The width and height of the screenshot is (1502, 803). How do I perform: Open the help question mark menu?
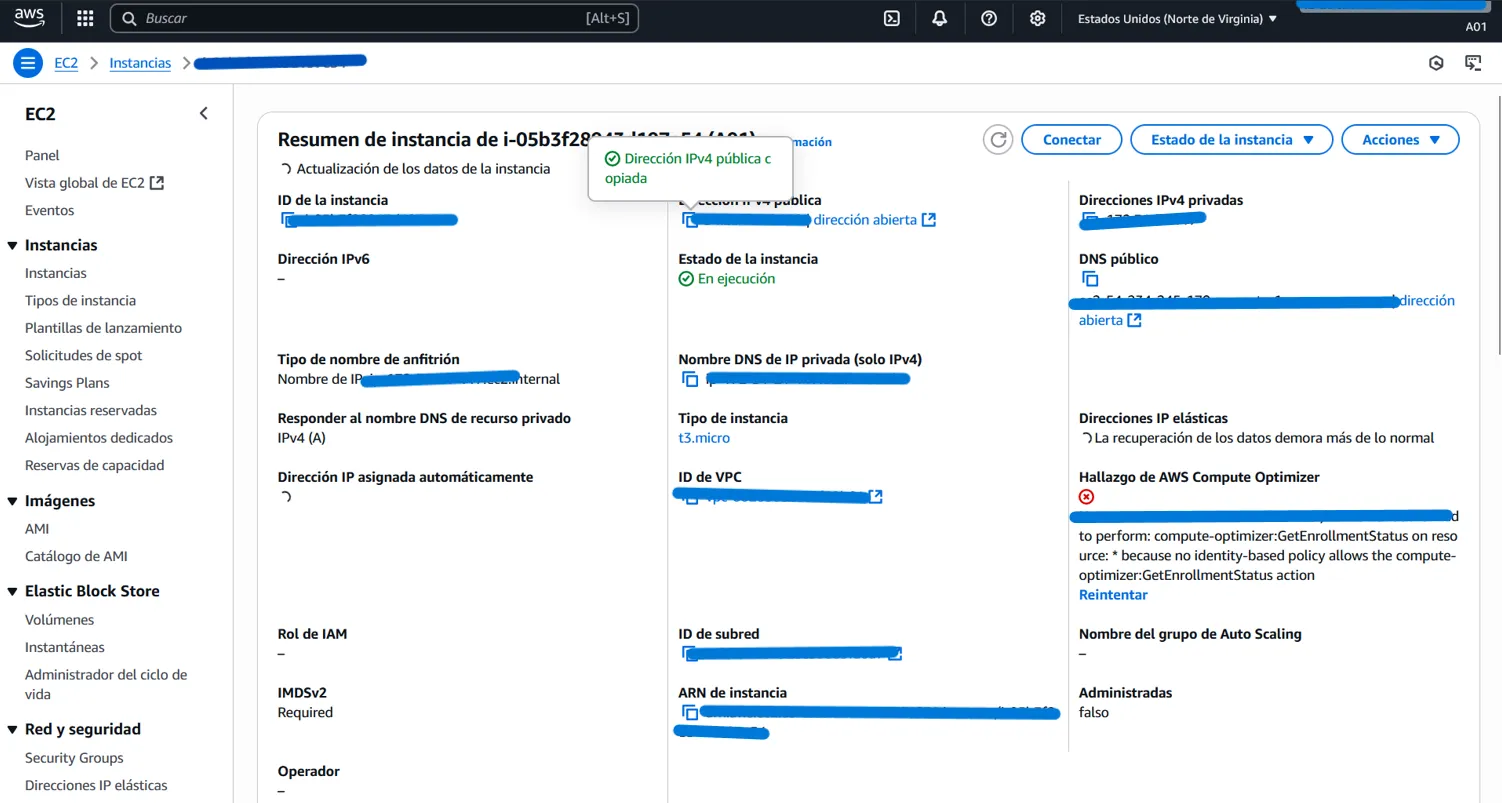coord(989,18)
